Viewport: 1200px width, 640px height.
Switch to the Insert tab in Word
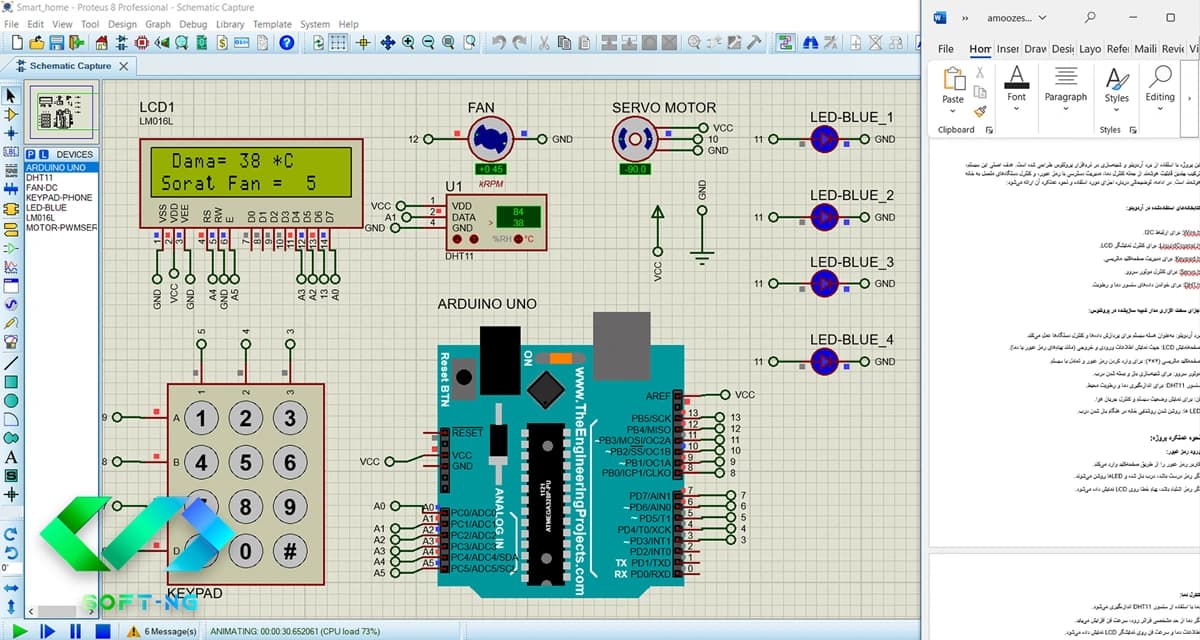1008,49
